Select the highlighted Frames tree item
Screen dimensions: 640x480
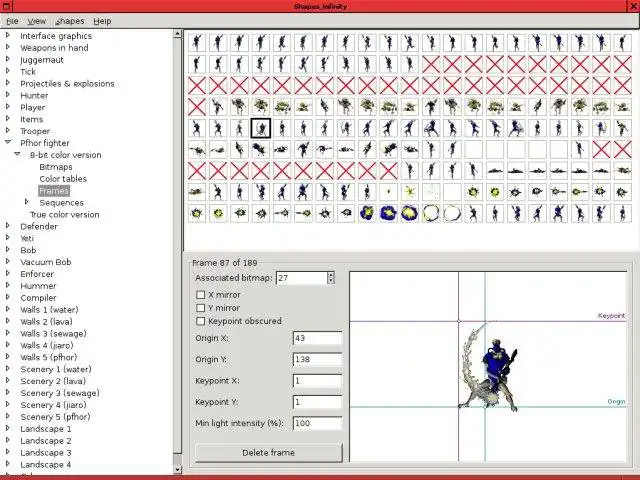point(54,191)
